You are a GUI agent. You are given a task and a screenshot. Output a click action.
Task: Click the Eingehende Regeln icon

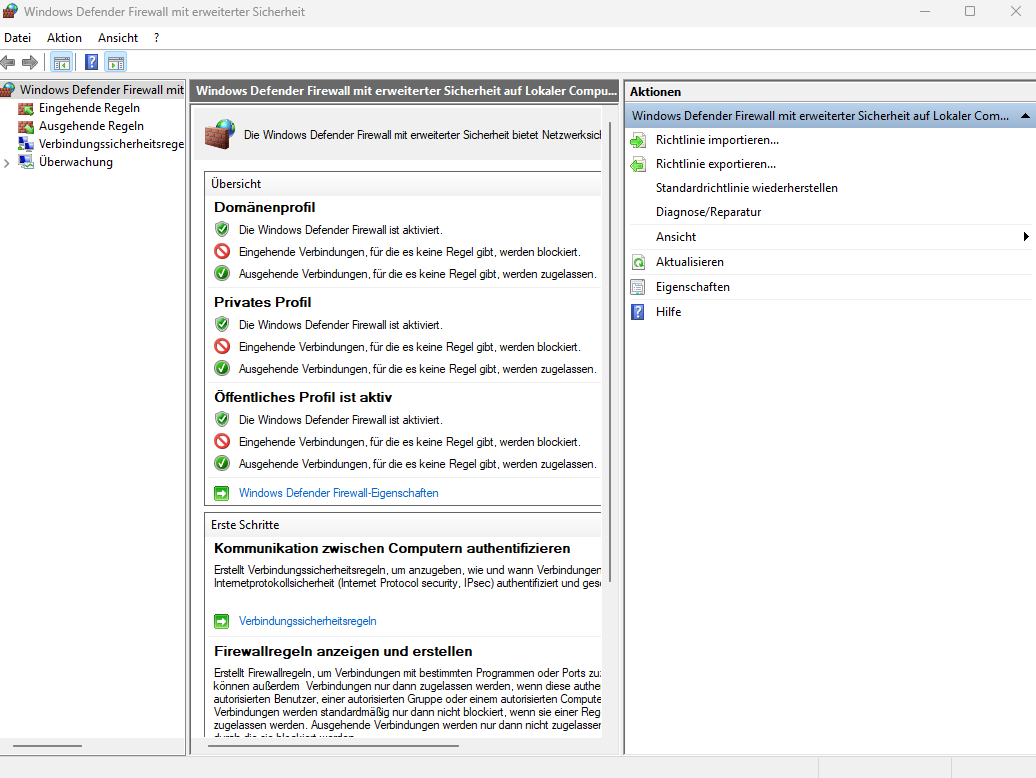26,108
